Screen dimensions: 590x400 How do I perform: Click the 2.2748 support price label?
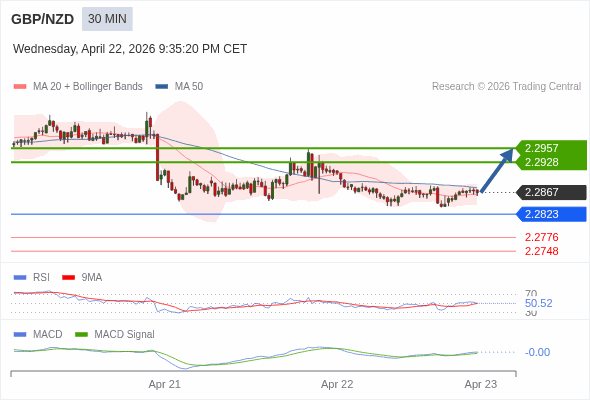(541, 251)
